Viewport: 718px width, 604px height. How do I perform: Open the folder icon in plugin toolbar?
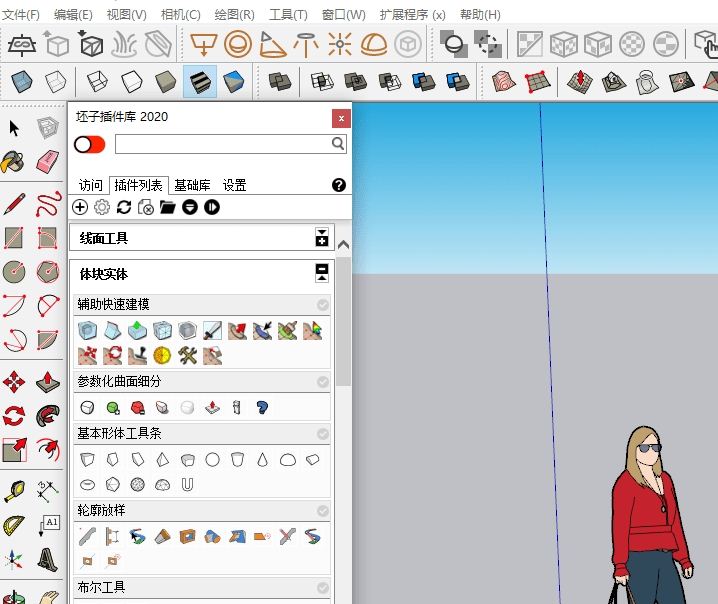point(167,207)
